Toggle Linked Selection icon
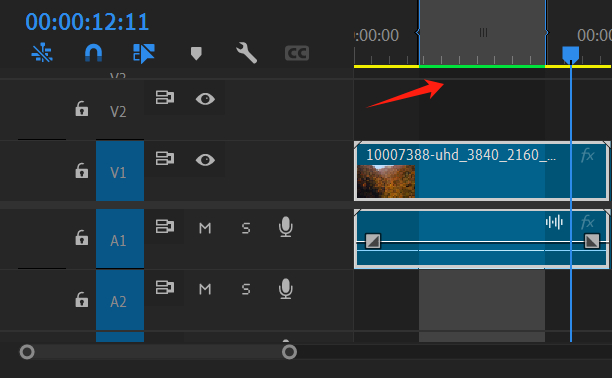 click(x=144, y=53)
